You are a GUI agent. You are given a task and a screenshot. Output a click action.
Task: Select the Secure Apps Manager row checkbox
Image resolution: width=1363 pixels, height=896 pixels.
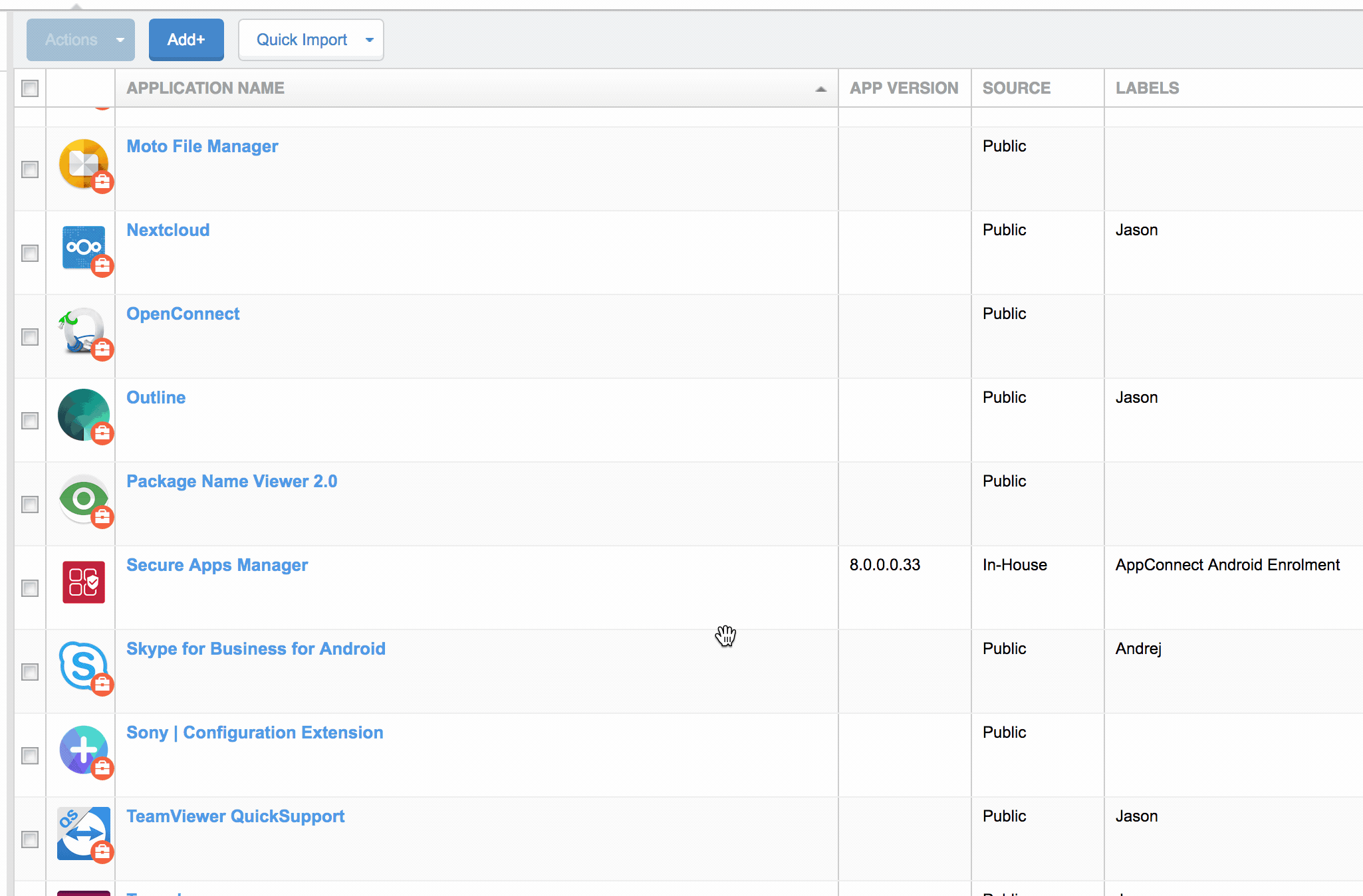(30, 588)
